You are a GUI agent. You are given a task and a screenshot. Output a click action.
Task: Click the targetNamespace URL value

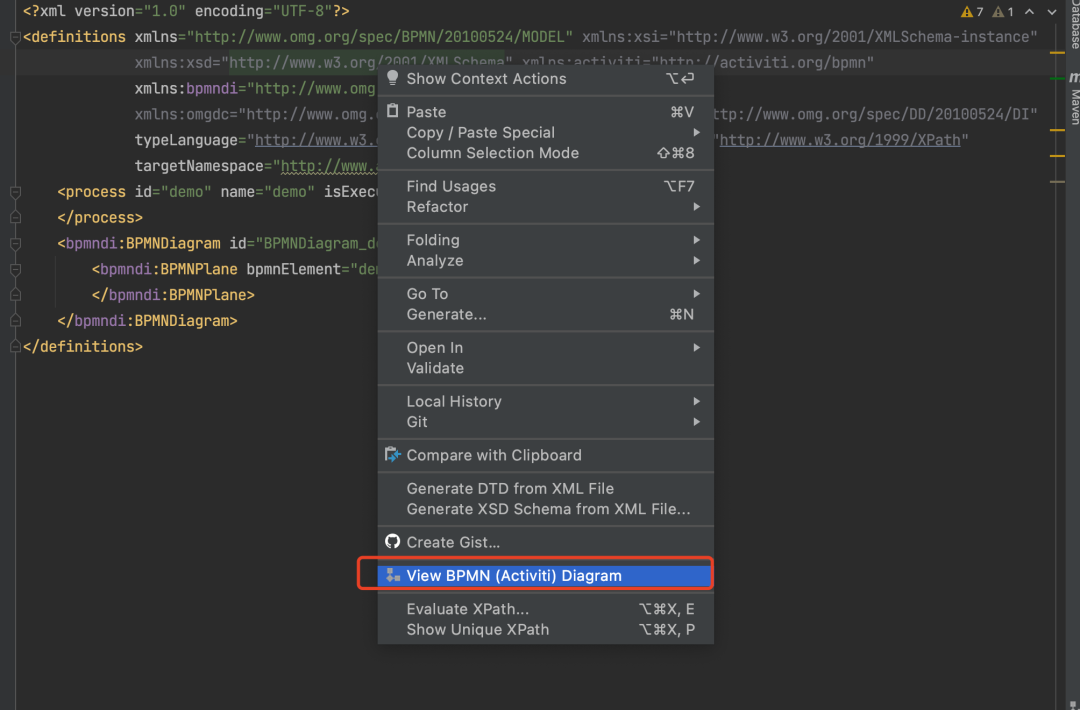tap(329, 166)
